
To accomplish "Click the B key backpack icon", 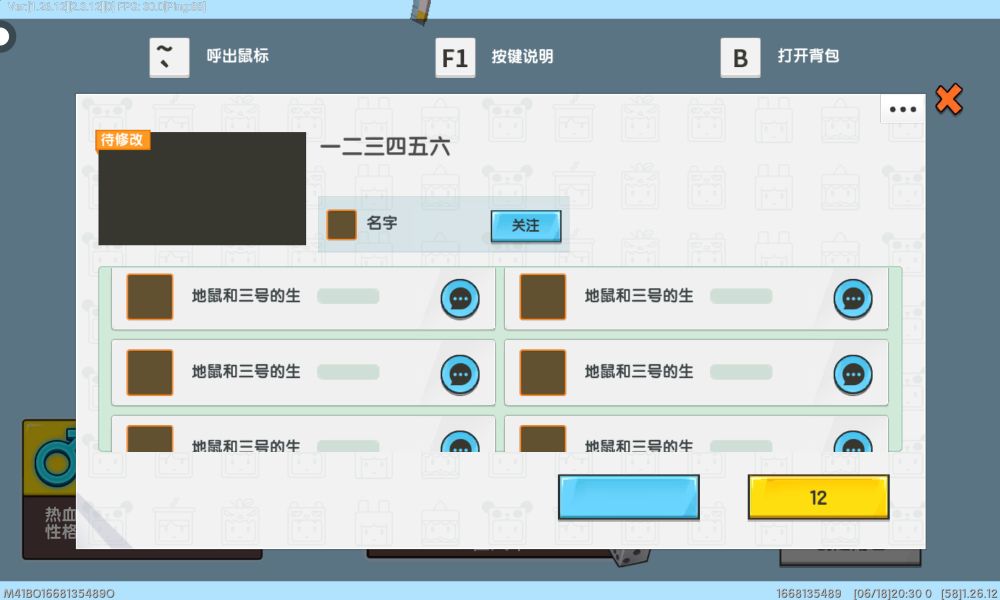I will click(740, 58).
